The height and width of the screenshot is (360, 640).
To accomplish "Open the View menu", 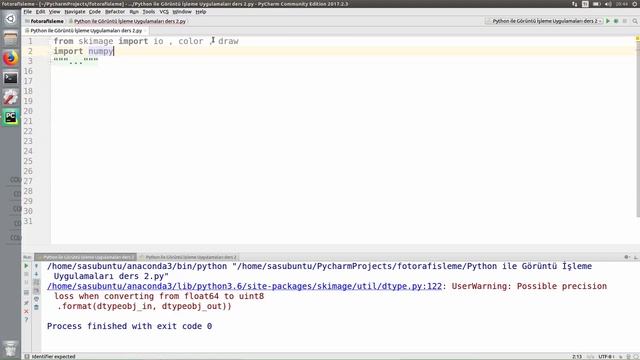I will point(54,12).
